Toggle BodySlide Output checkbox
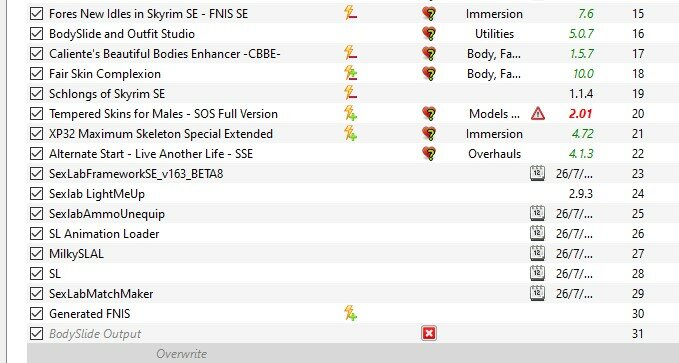This screenshot has width=679, height=363. pos(36,333)
